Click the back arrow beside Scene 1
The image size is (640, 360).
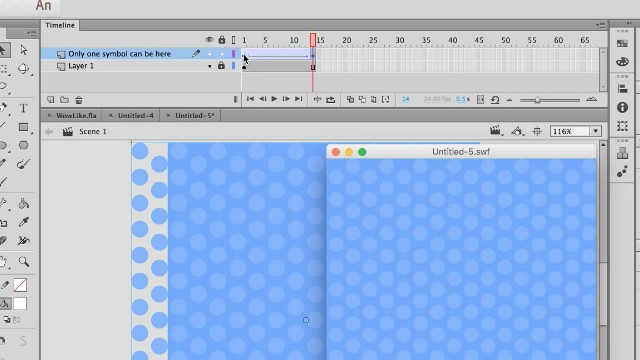point(49,131)
